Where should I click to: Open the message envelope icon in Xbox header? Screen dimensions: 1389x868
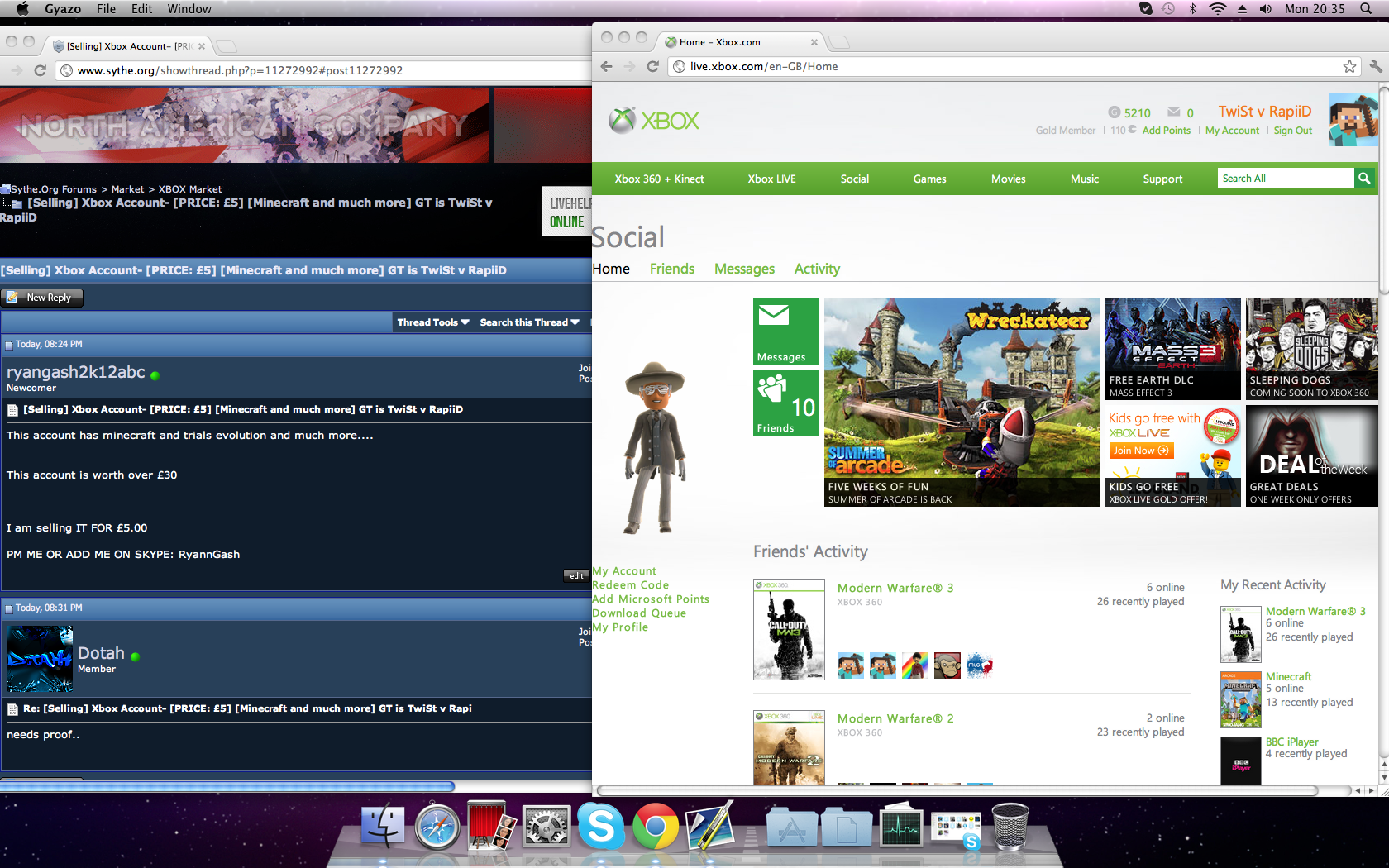1173,112
